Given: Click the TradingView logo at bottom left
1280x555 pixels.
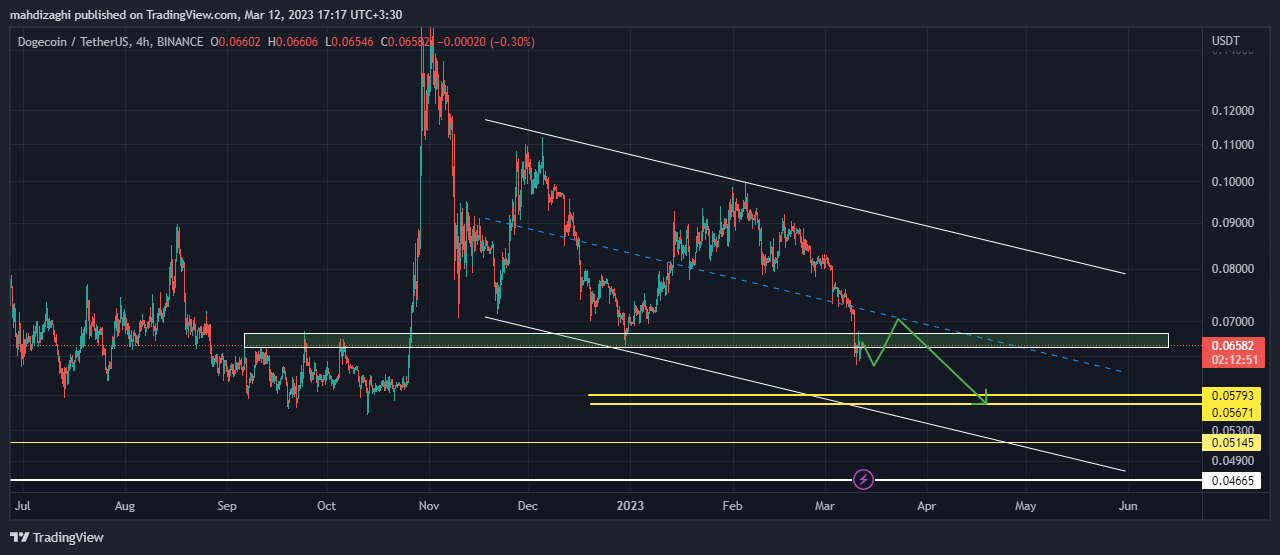Looking at the screenshot, I should point(57,538).
